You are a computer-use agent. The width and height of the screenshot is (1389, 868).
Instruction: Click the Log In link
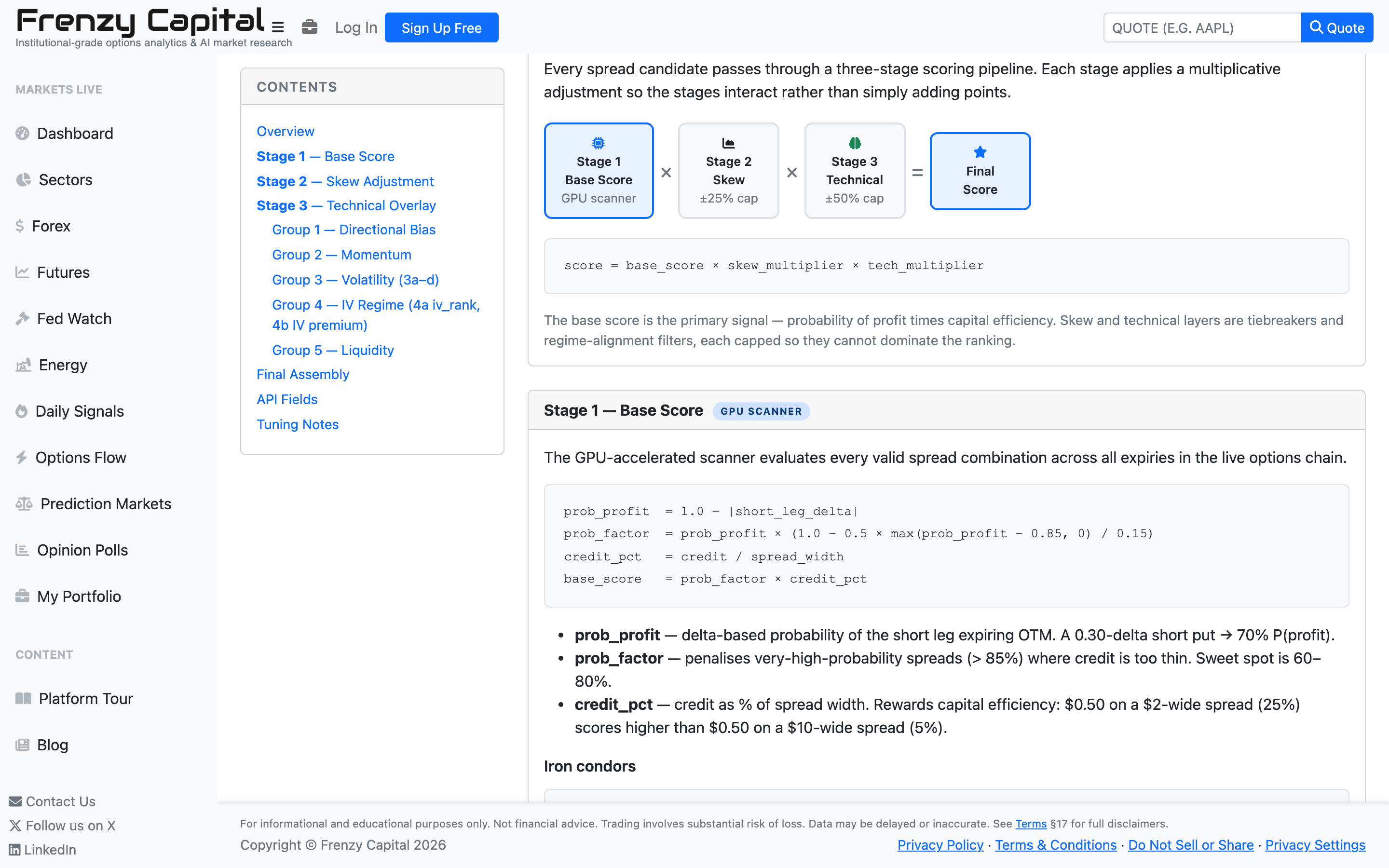[356, 27]
